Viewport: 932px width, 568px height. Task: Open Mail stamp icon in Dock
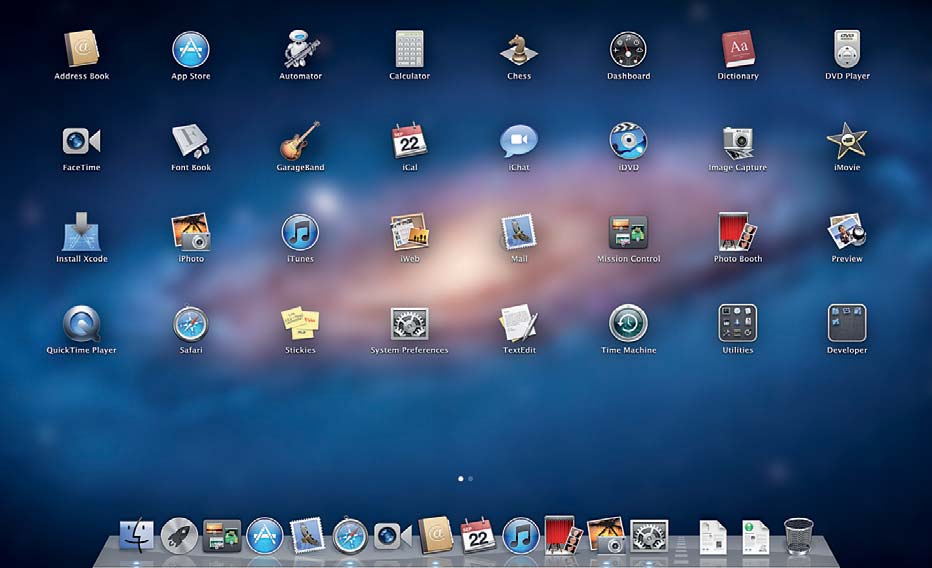click(x=307, y=535)
